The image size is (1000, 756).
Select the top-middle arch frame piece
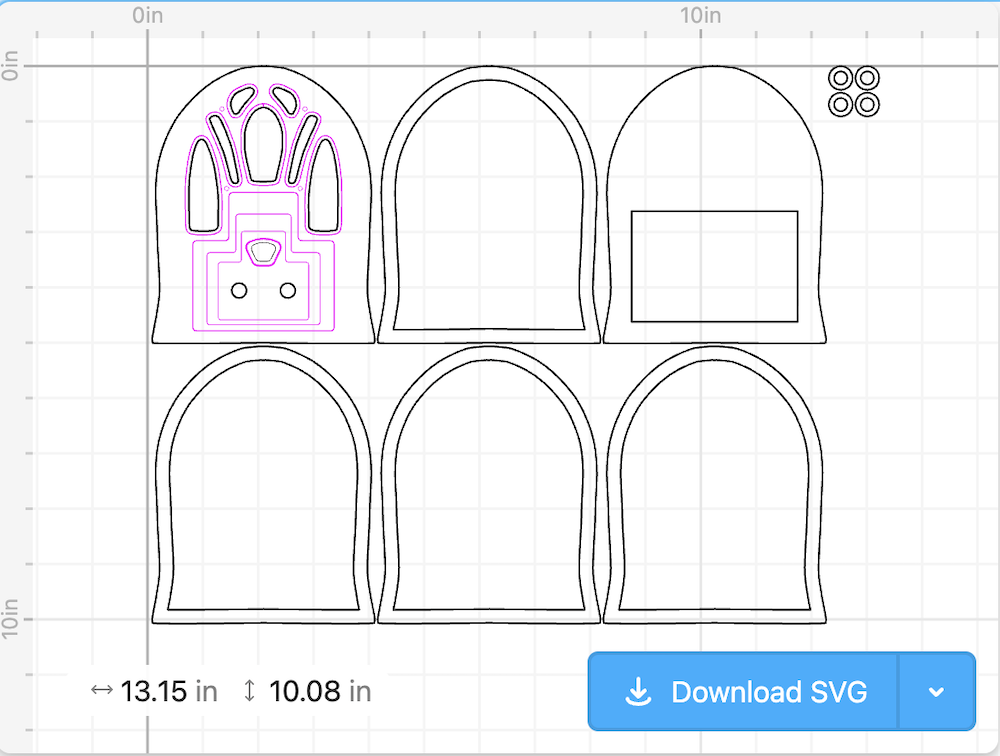point(489,204)
